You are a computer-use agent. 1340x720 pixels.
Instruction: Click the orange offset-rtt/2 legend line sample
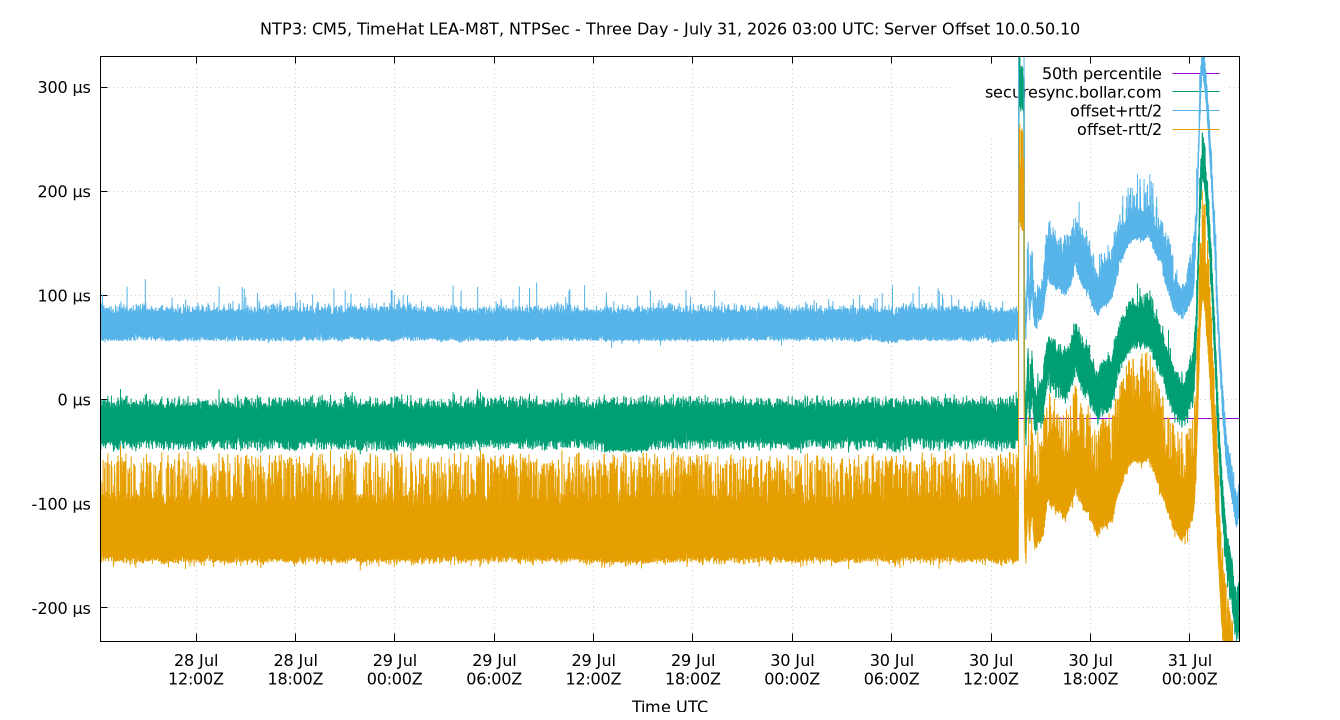[x=1196, y=129]
